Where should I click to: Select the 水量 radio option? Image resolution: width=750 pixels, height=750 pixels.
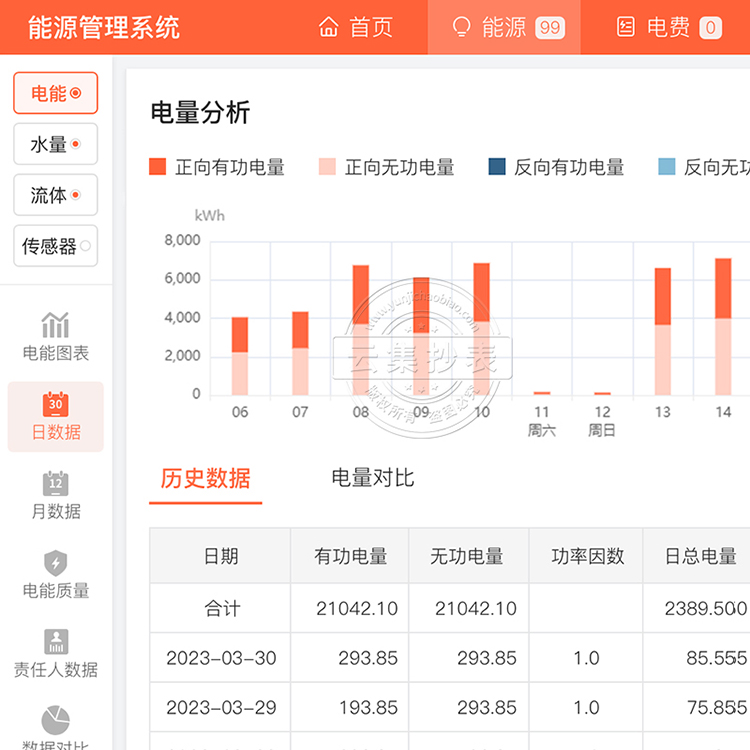coord(56,144)
